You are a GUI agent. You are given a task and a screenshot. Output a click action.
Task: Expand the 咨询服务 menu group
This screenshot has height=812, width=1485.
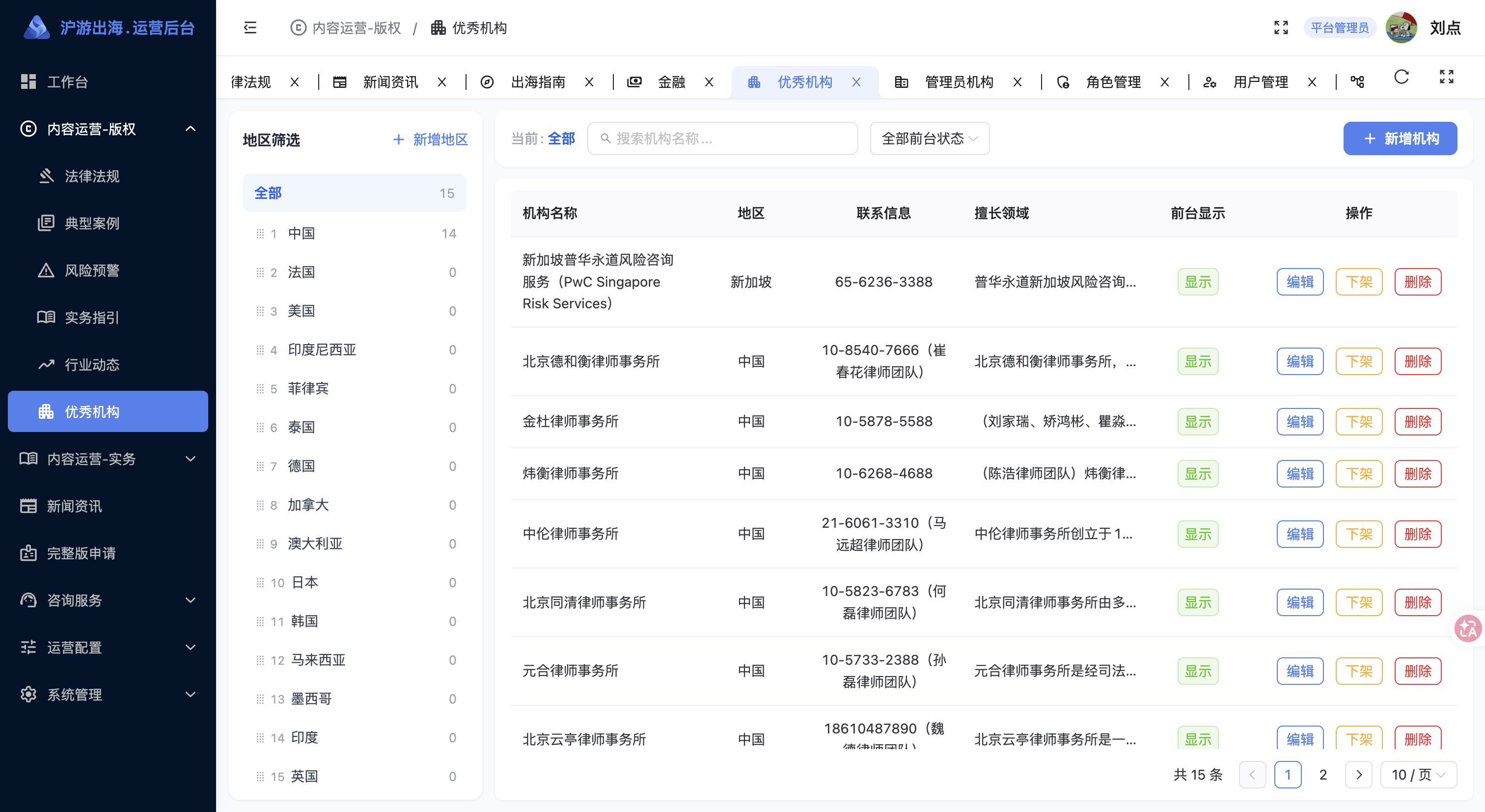(108, 600)
